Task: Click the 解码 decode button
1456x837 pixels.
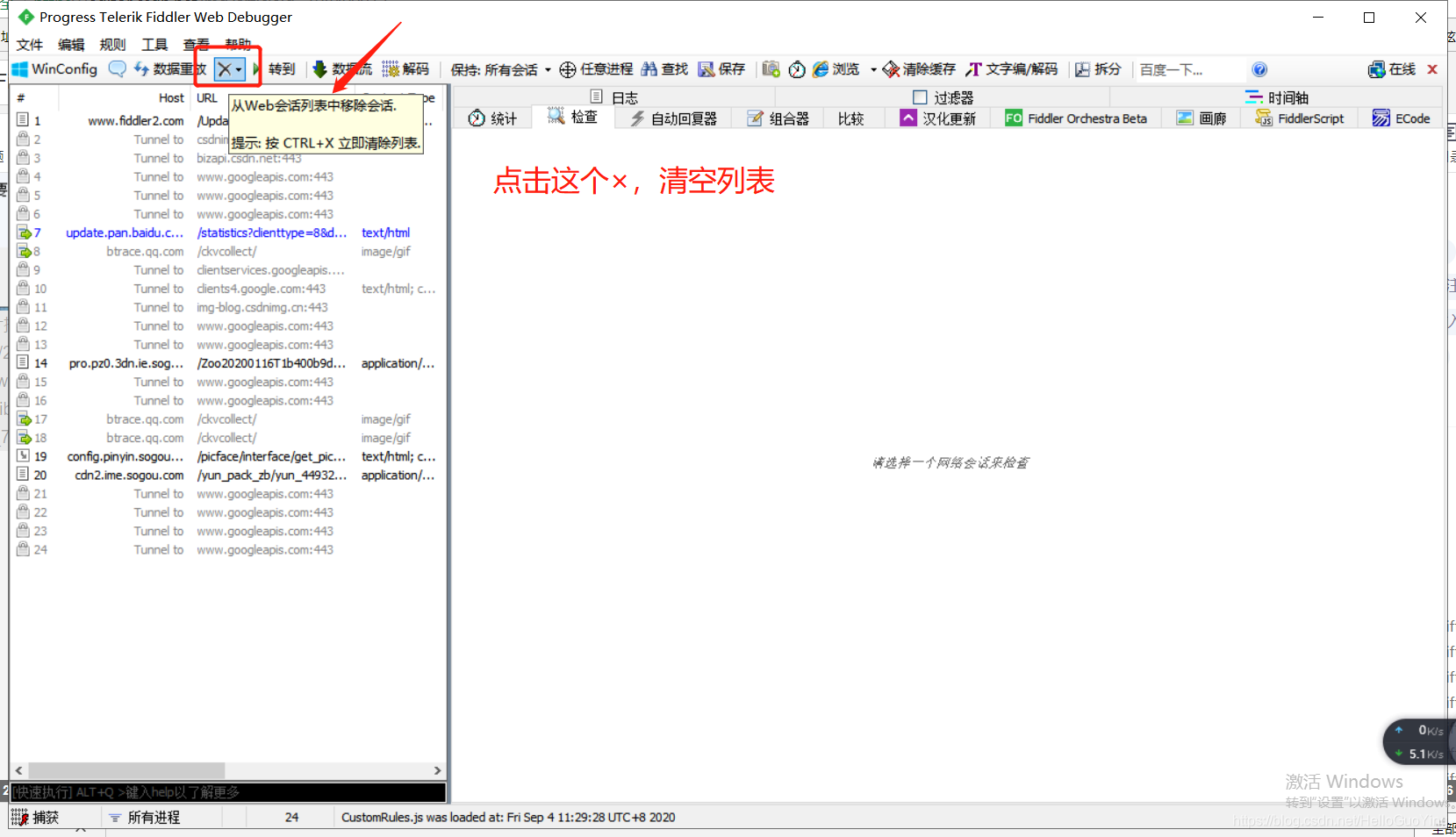Action: point(406,69)
